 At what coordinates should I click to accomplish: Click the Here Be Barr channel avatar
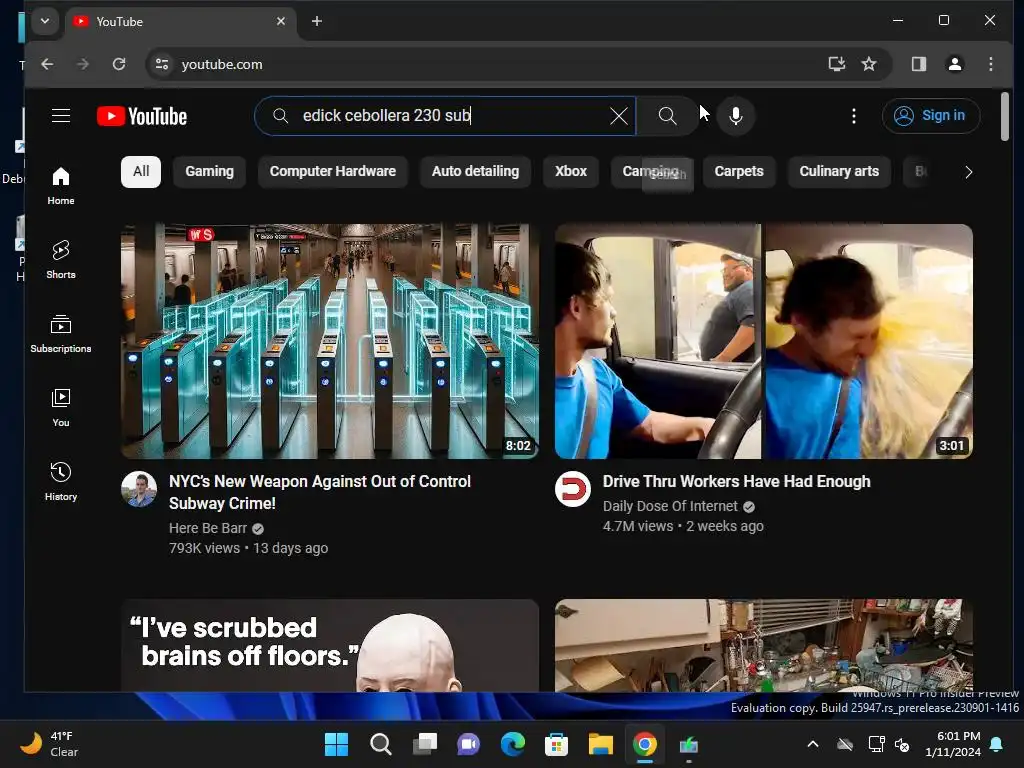click(x=139, y=489)
